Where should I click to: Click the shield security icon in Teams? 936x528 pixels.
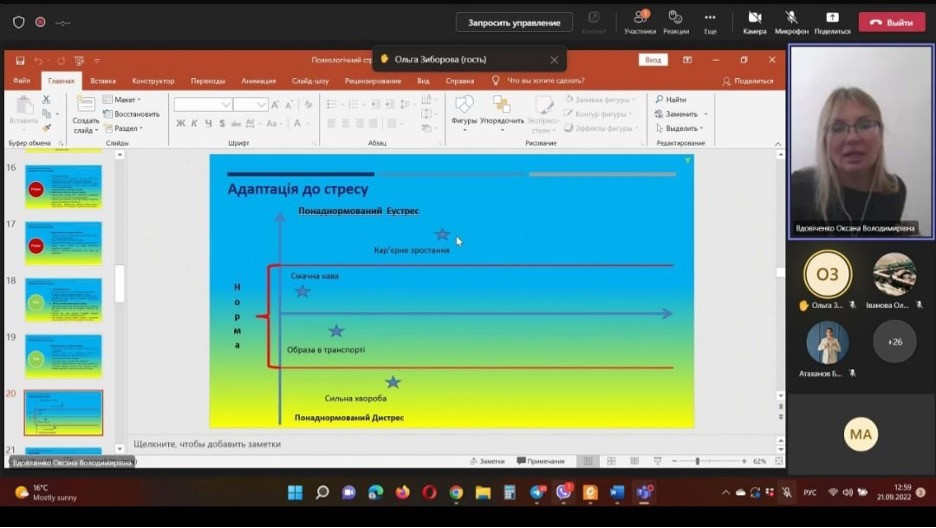pos(19,22)
